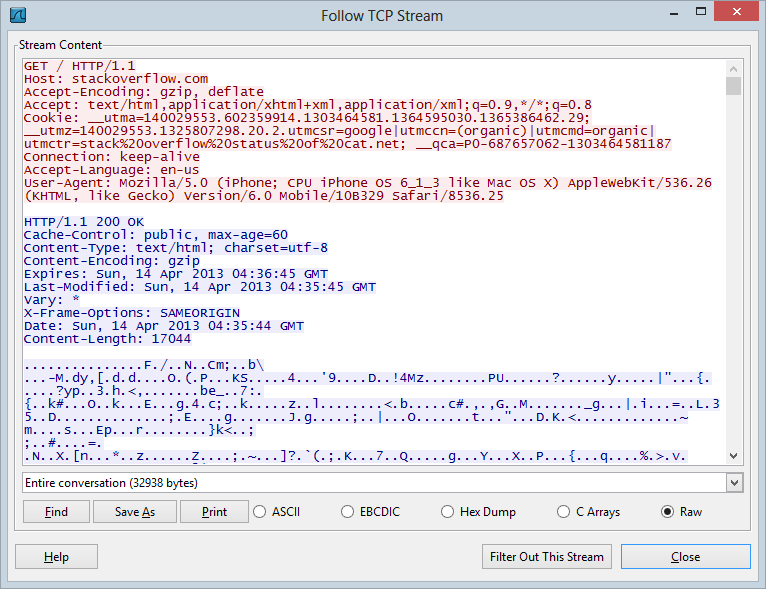Click the 'Content-Length: 17044' line
Image resolution: width=766 pixels, height=589 pixels.
click(x=107, y=339)
